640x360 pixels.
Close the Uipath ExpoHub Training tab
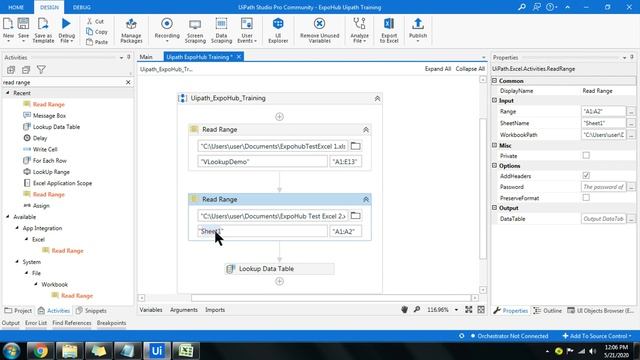pos(239,57)
